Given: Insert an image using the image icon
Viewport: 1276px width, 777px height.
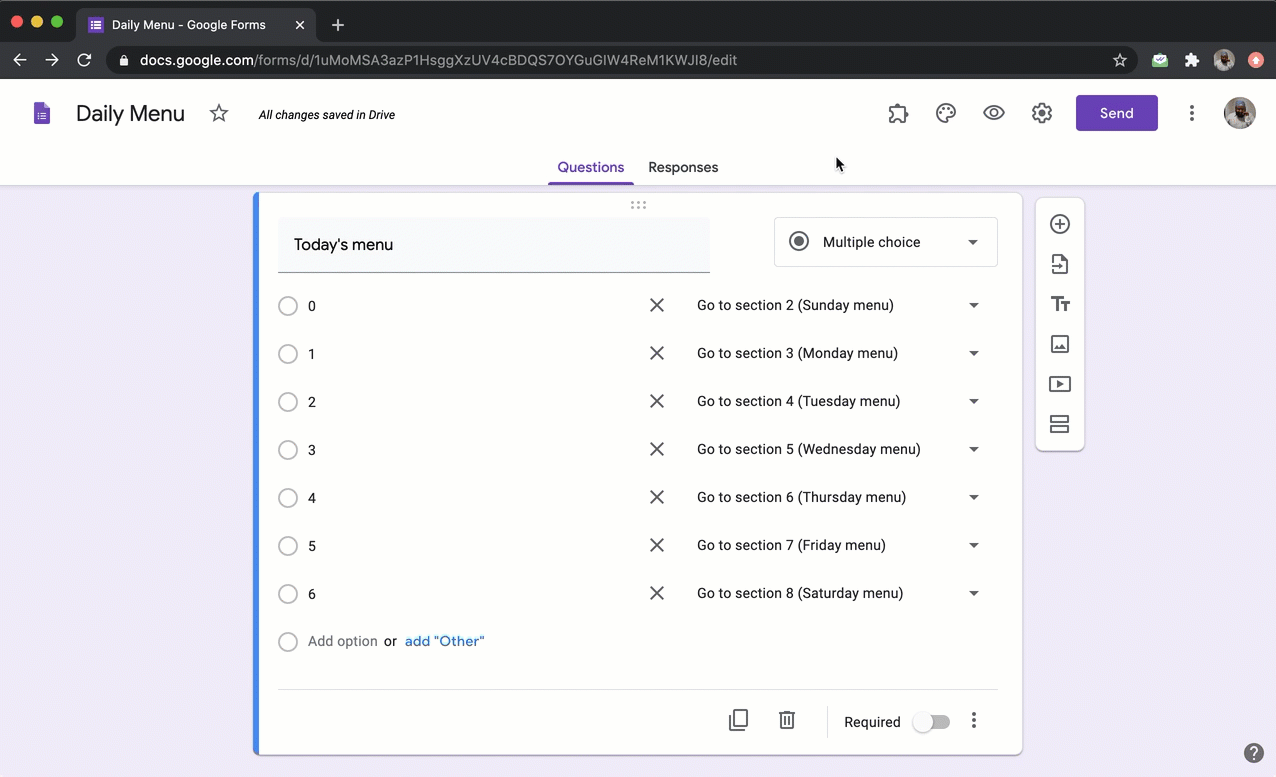Looking at the screenshot, I should click(1059, 344).
